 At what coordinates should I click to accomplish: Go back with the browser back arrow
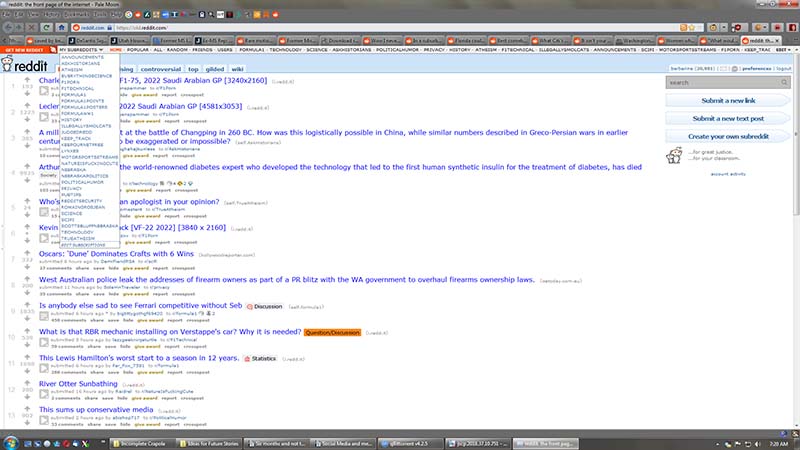click(8, 28)
